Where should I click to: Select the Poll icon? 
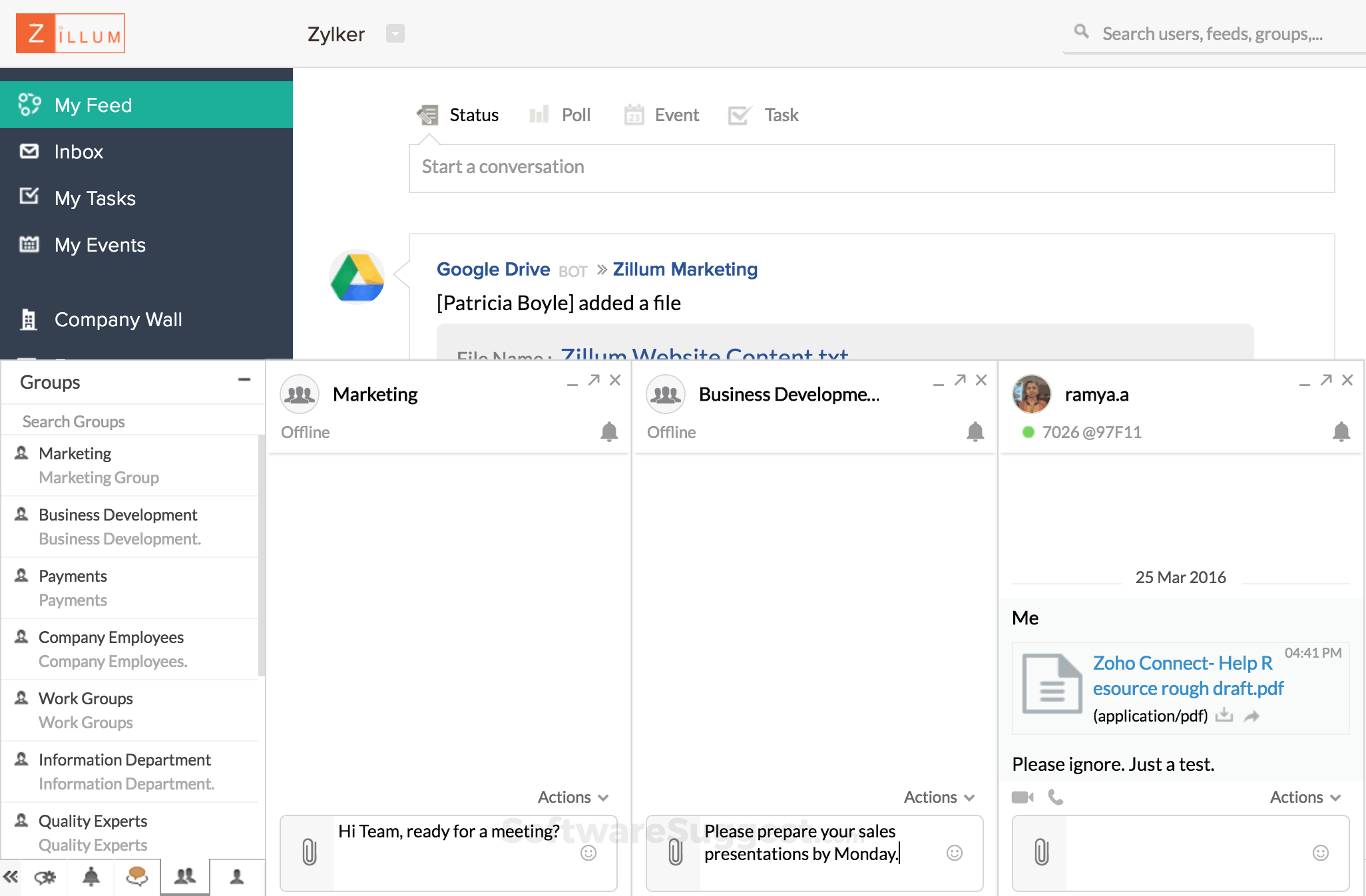click(x=539, y=114)
